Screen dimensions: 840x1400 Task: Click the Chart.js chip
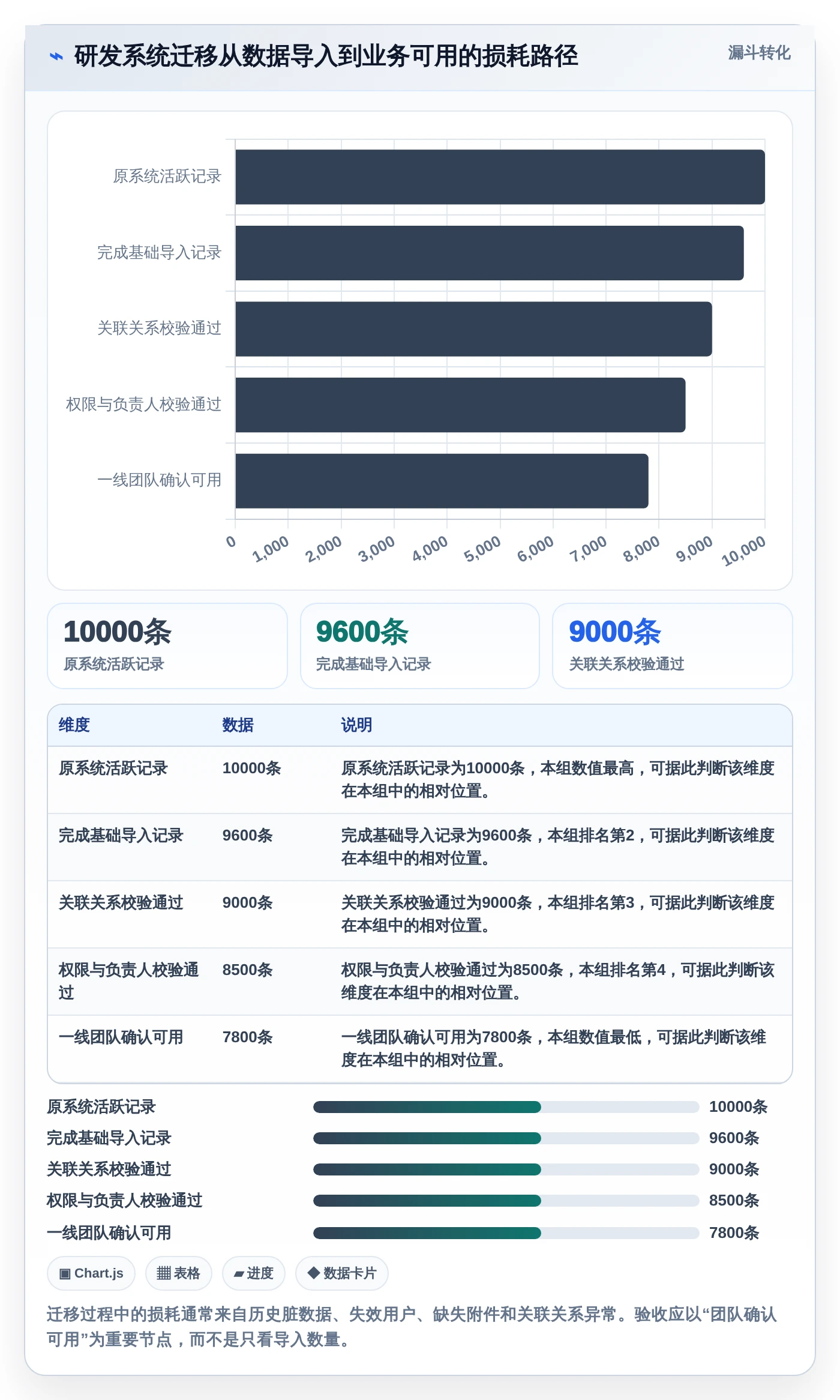(x=91, y=1273)
